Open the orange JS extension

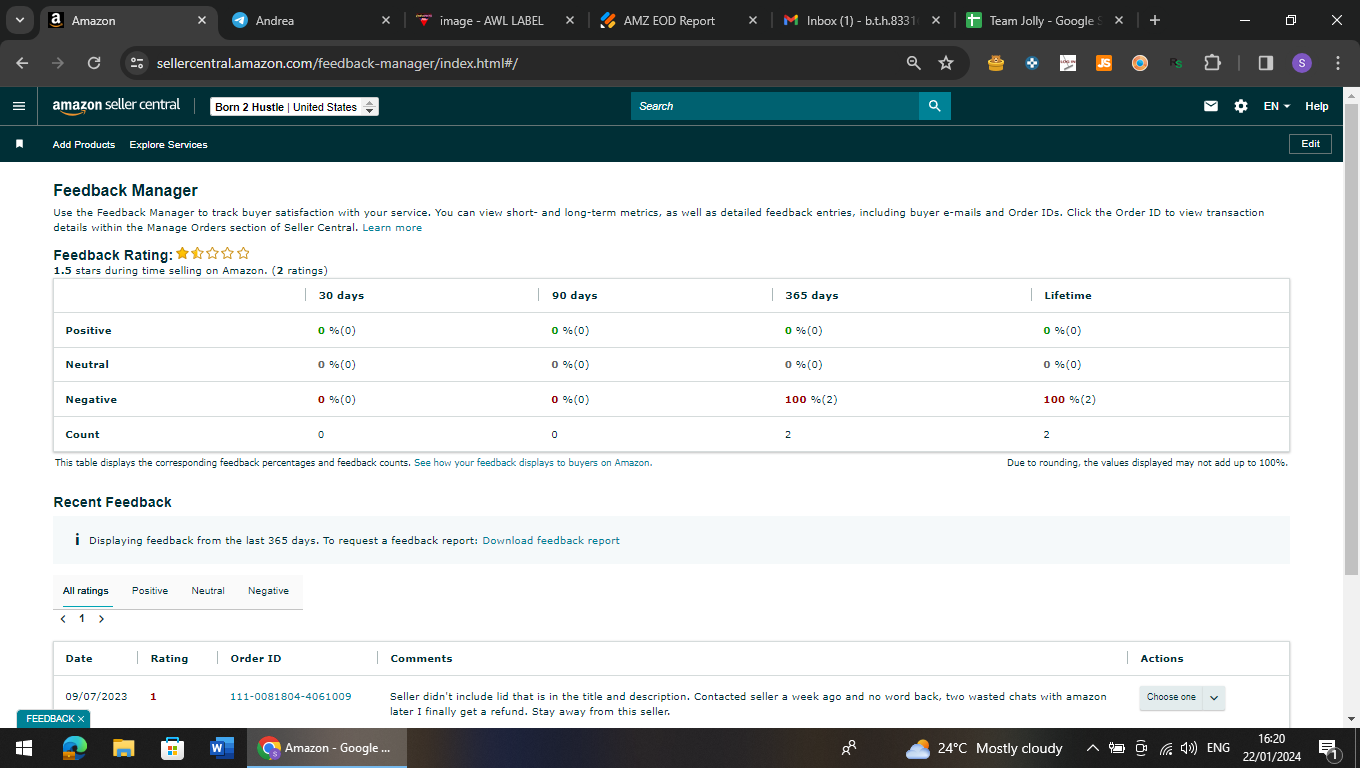[1104, 63]
